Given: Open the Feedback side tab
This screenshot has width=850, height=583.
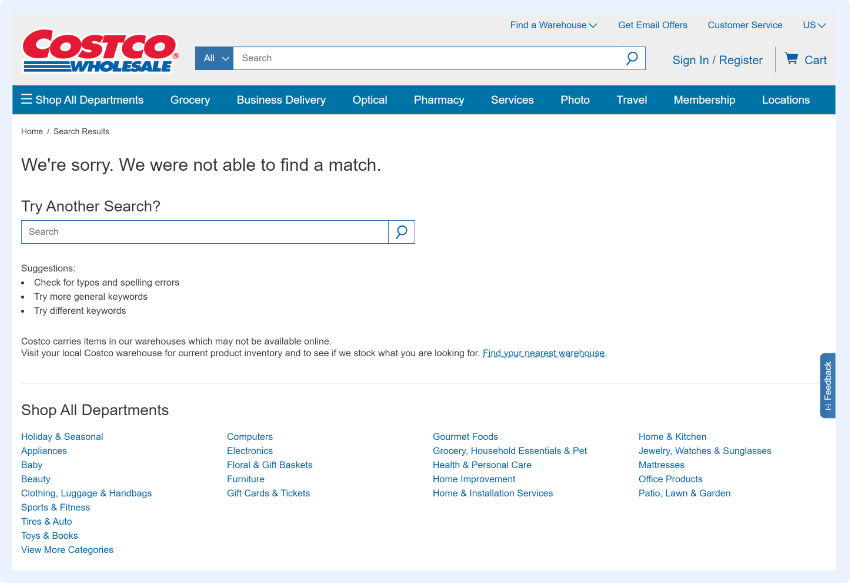Looking at the screenshot, I should coord(827,385).
